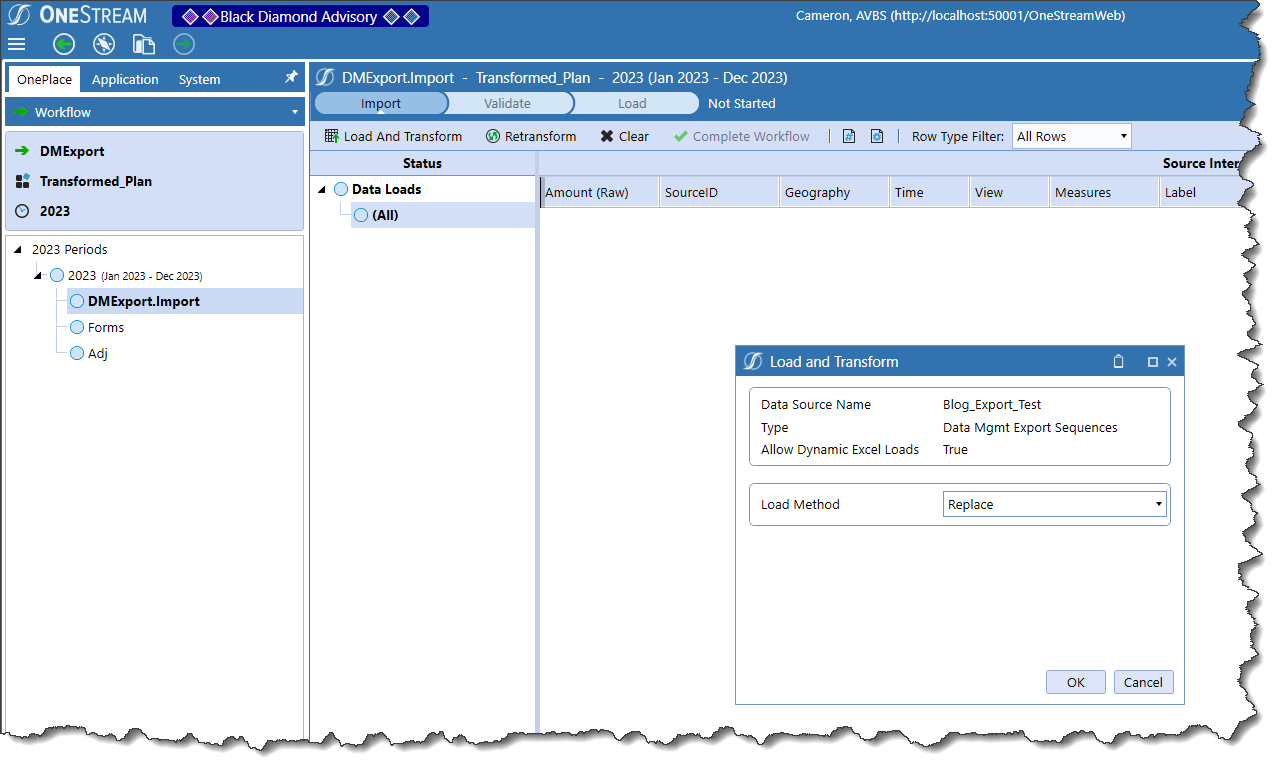Click the OneStream logo in the header
The image size is (1285, 770).
coord(78,16)
